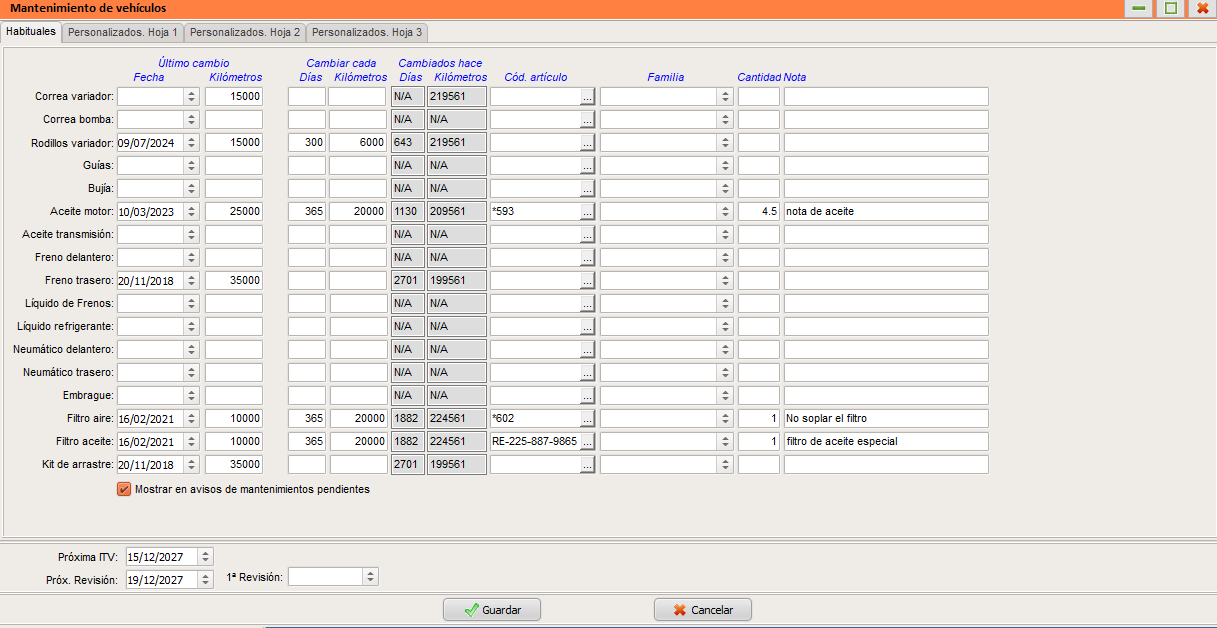This screenshot has height=628, width=1217.
Task: Open article lookup for Freno trasero
Action: (x=588, y=281)
